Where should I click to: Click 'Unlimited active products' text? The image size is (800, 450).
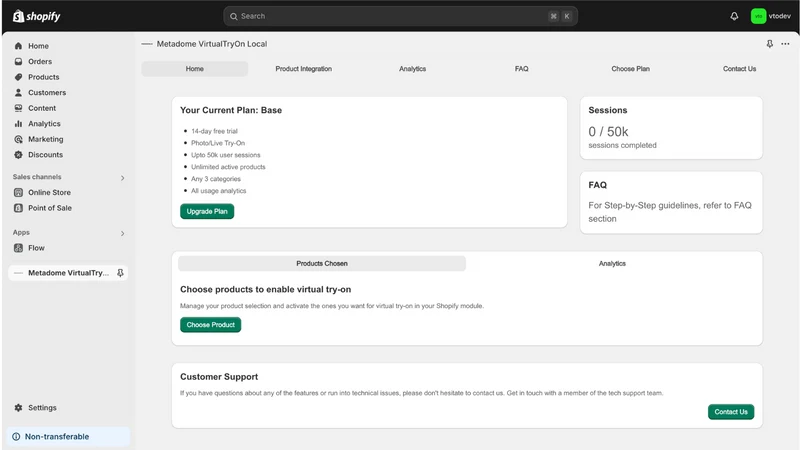point(228,167)
